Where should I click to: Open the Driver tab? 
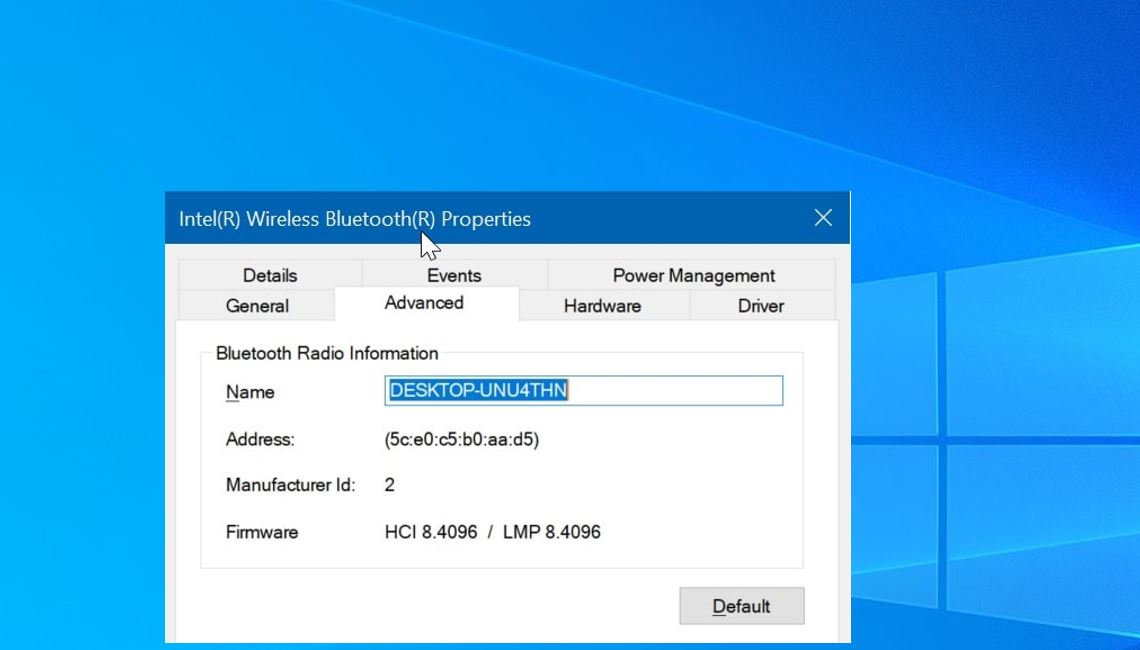click(761, 305)
